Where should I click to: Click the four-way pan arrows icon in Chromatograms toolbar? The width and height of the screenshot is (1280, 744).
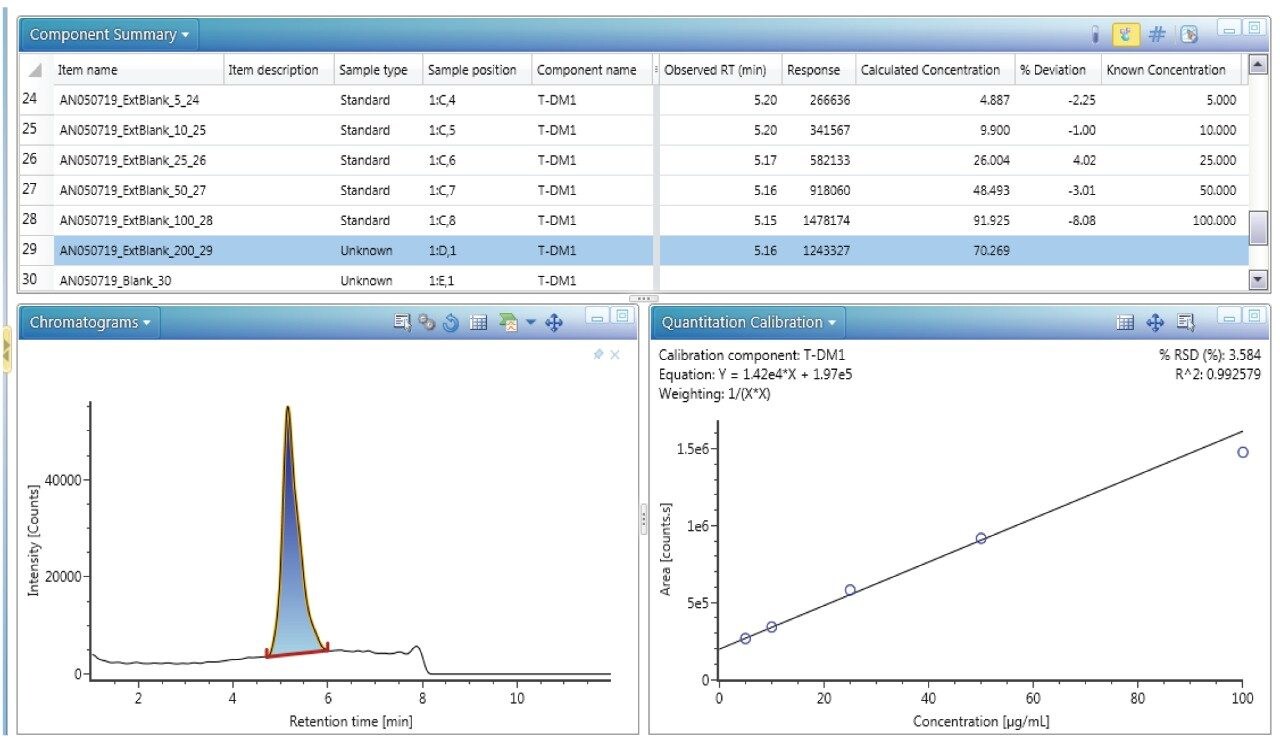[554, 323]
